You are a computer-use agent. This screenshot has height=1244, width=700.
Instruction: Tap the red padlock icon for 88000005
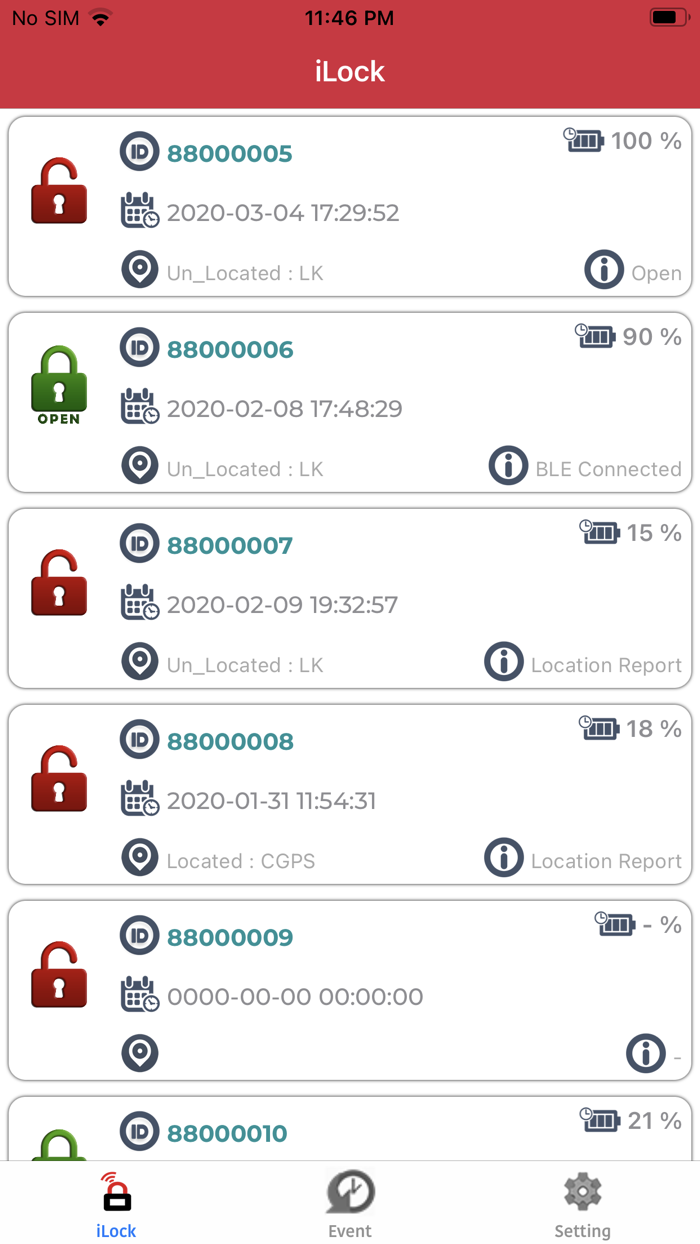click(x=58, y=189)
